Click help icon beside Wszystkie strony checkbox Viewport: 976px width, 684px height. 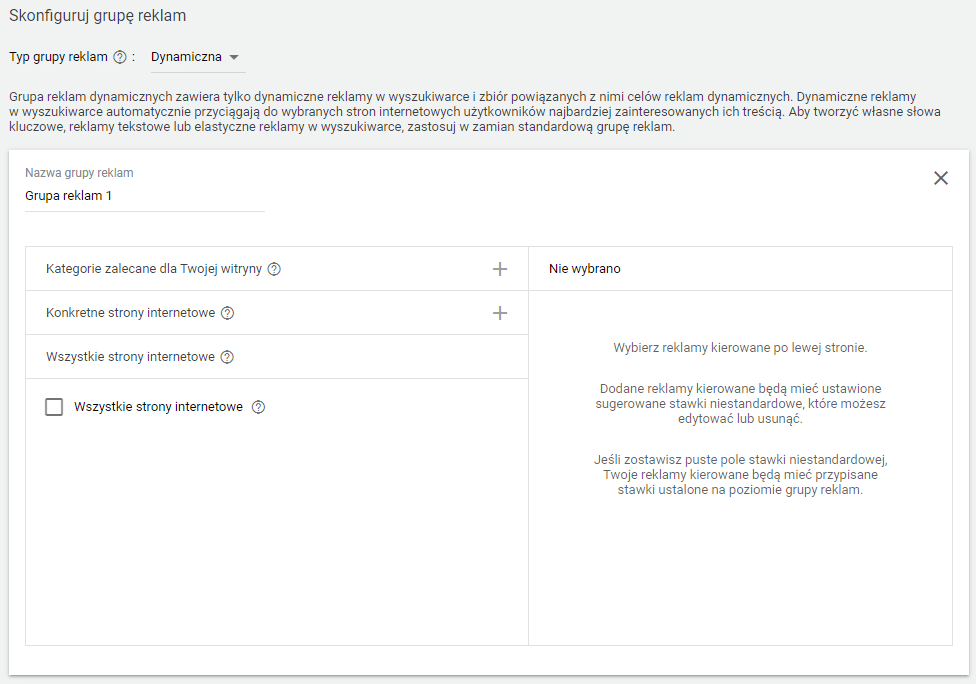tap(258, 407)
